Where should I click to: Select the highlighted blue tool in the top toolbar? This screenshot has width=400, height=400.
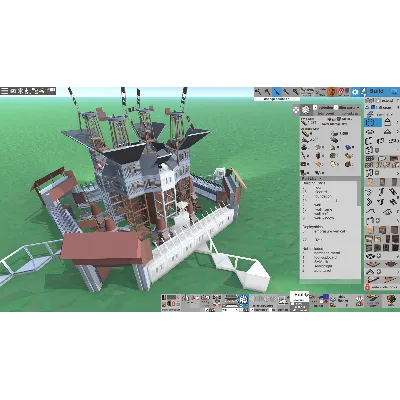point(277,92)
